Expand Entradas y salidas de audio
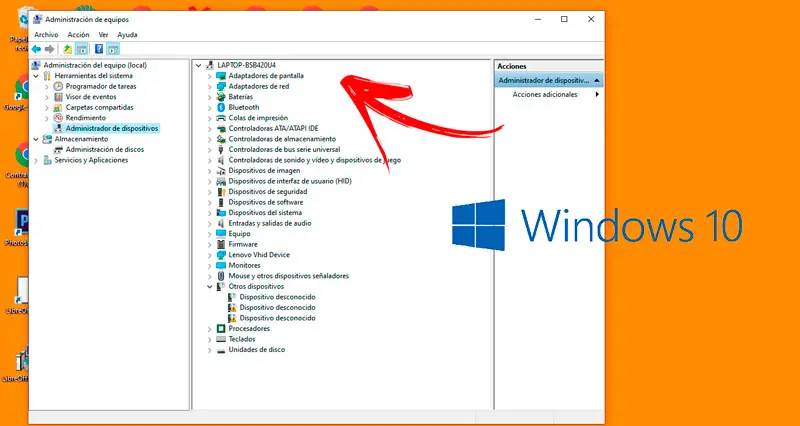 (x=209, y=223)
